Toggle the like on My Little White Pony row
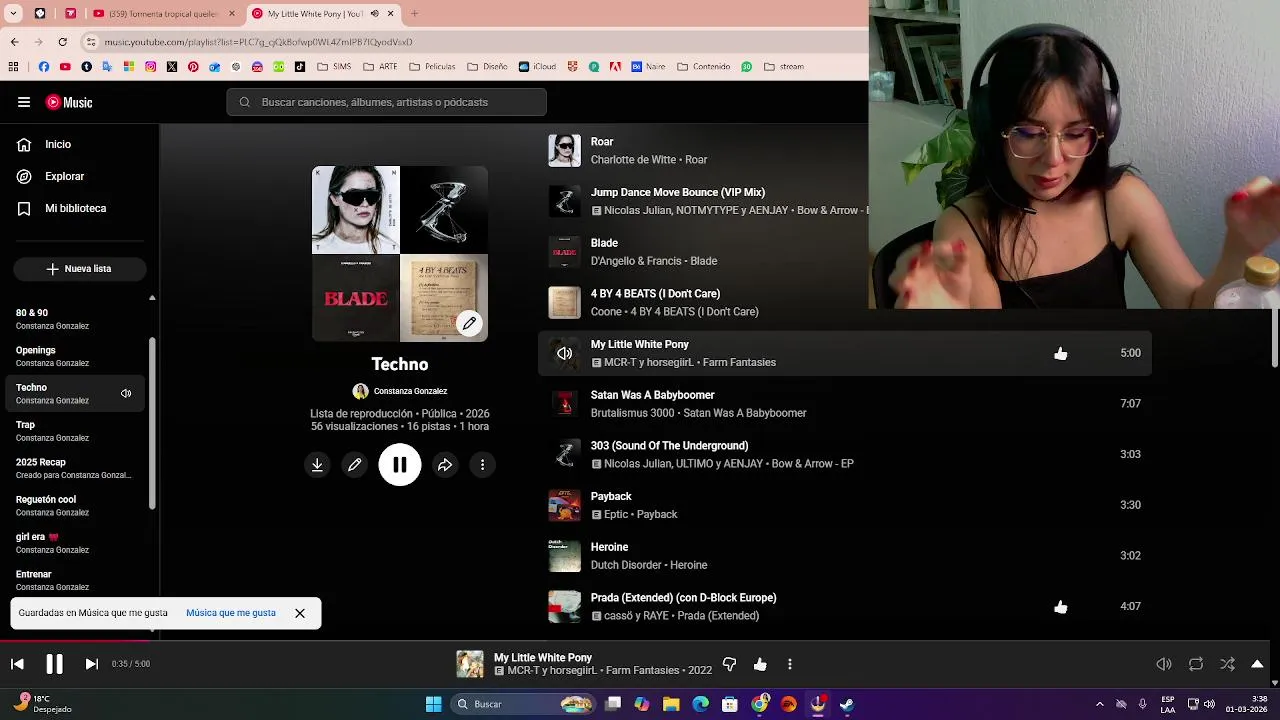Screen dimensions: 1280x720 click(x=1061, y=353)
